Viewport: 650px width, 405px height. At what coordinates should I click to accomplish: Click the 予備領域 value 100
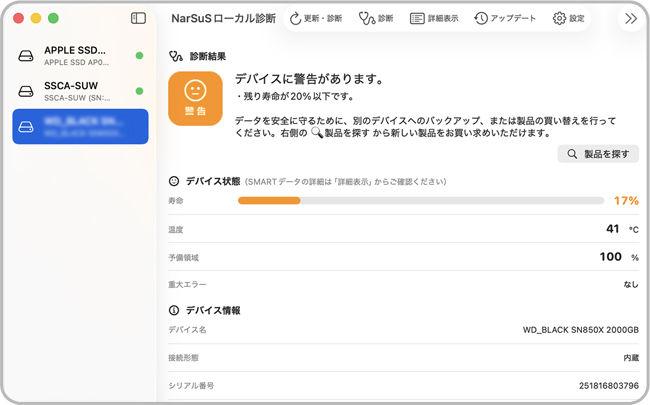[x=611, y=257]
